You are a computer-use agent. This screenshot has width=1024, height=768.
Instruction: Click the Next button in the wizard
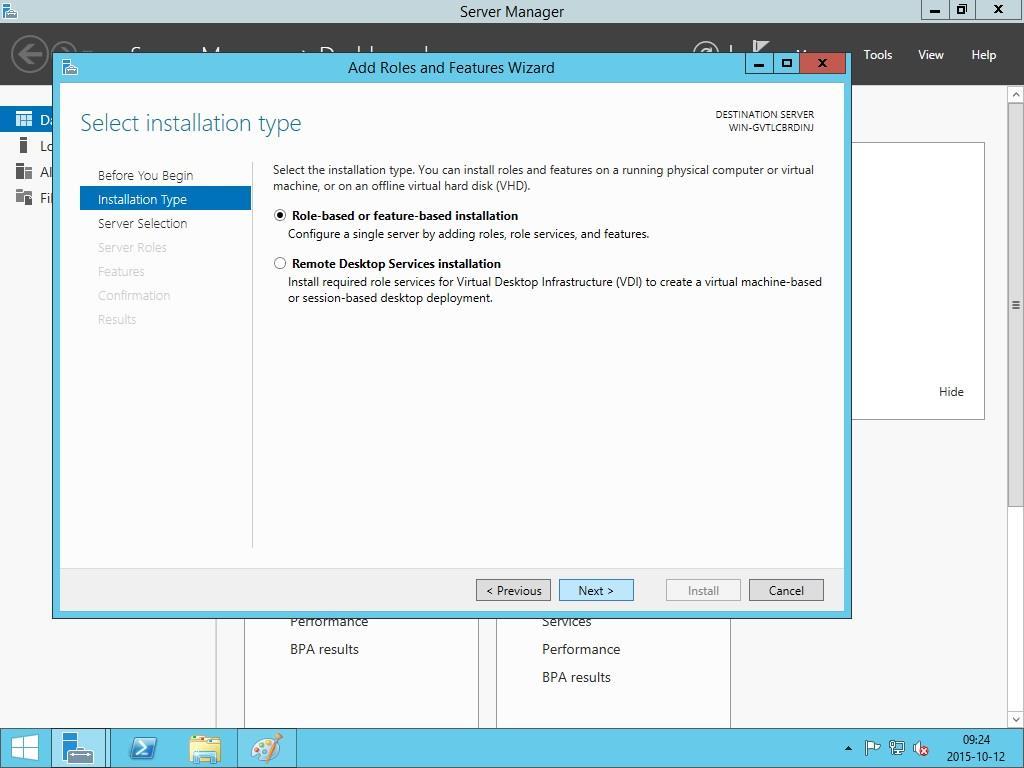click(x=596, y=590)
